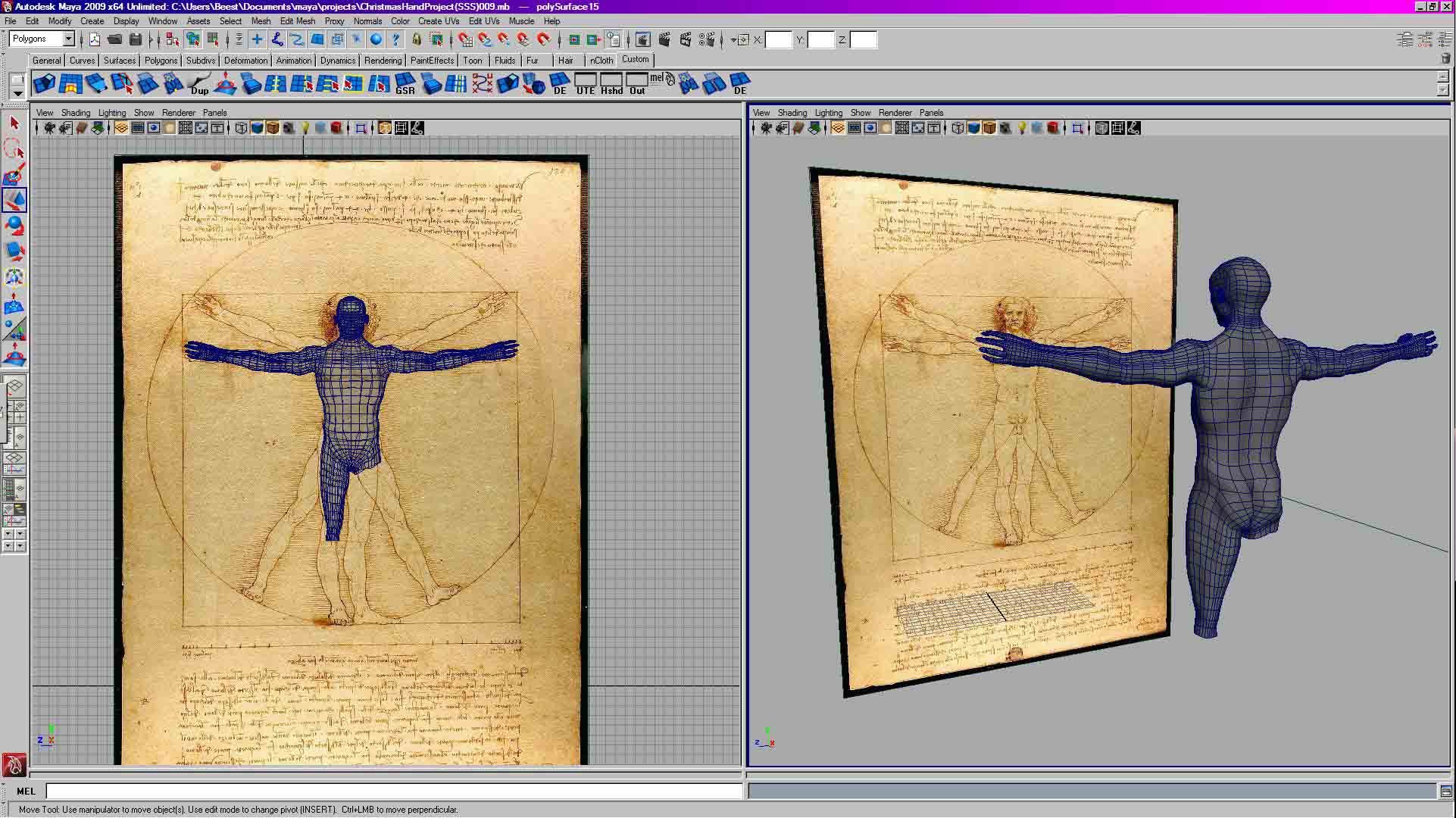Screen dimensions: 1456x818
Task: Click the Out shelf button
Action: [637, 83]
